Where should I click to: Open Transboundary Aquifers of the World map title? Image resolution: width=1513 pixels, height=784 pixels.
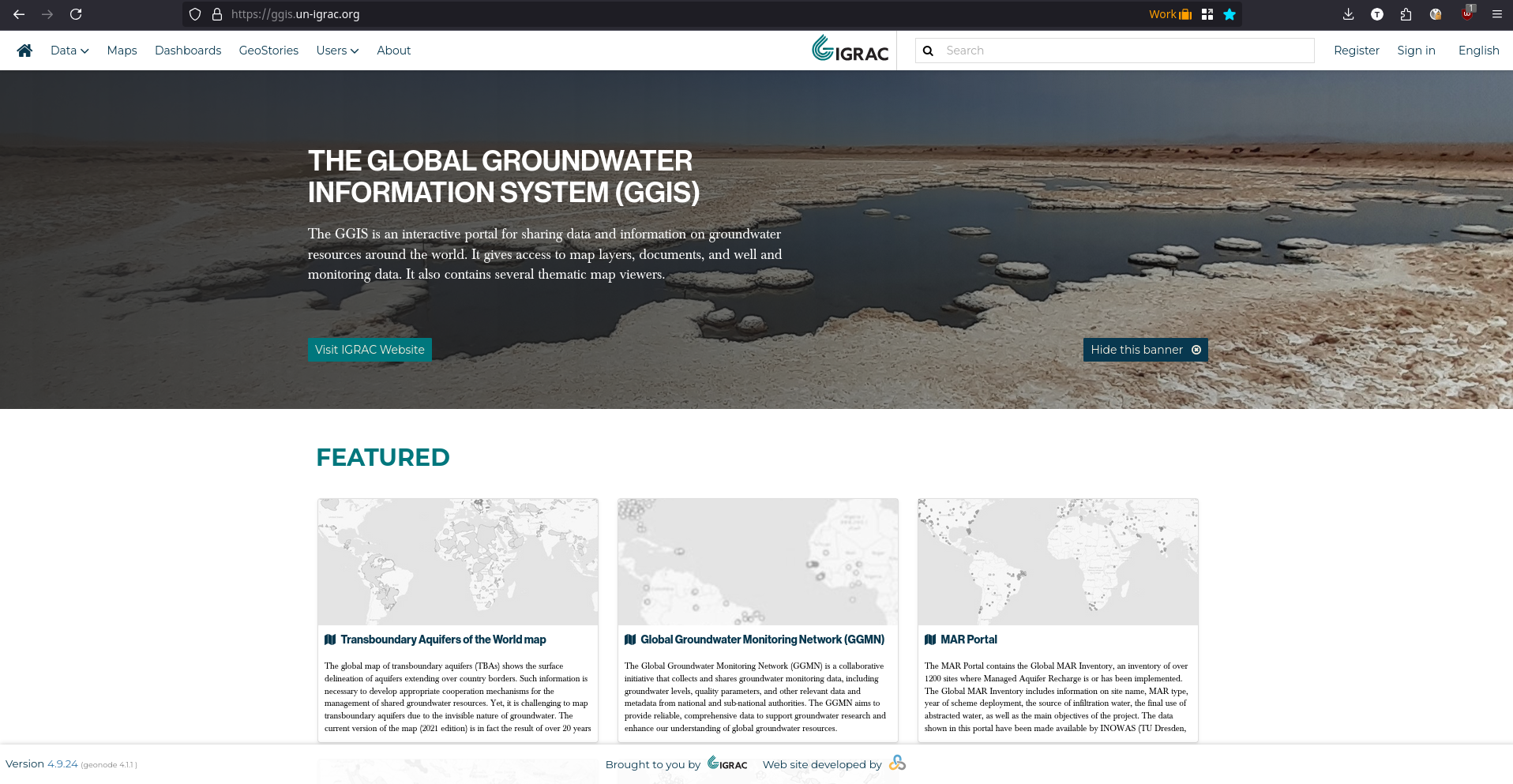(443, 640)
